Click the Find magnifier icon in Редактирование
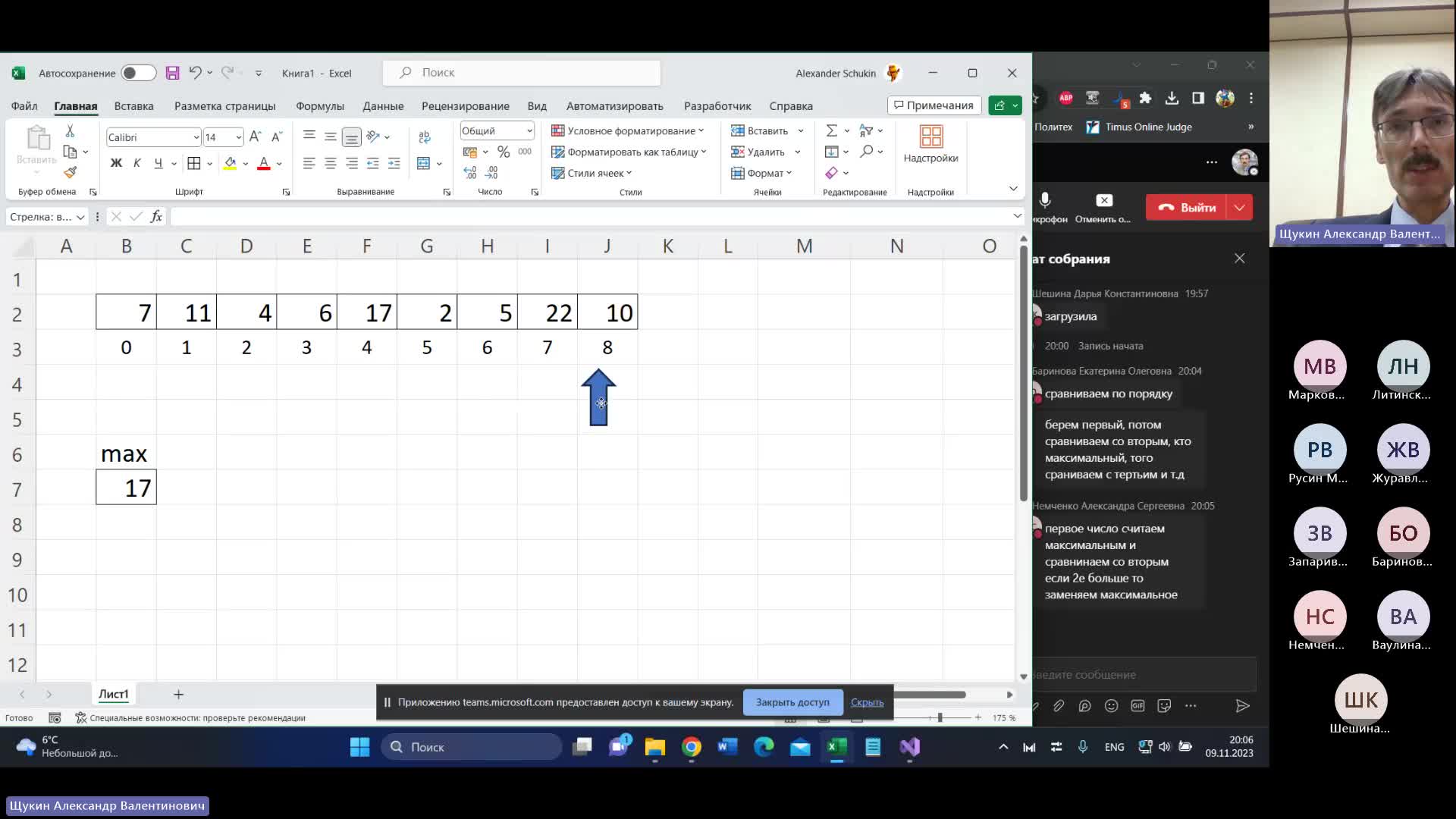The width and height of the screenshot is (1456, 819). [867, 152]
